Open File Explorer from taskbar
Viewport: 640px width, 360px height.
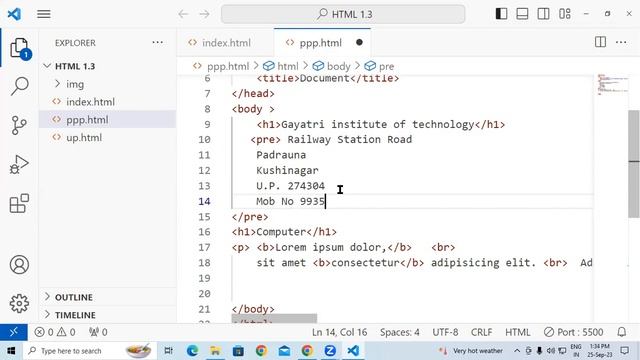215,351
